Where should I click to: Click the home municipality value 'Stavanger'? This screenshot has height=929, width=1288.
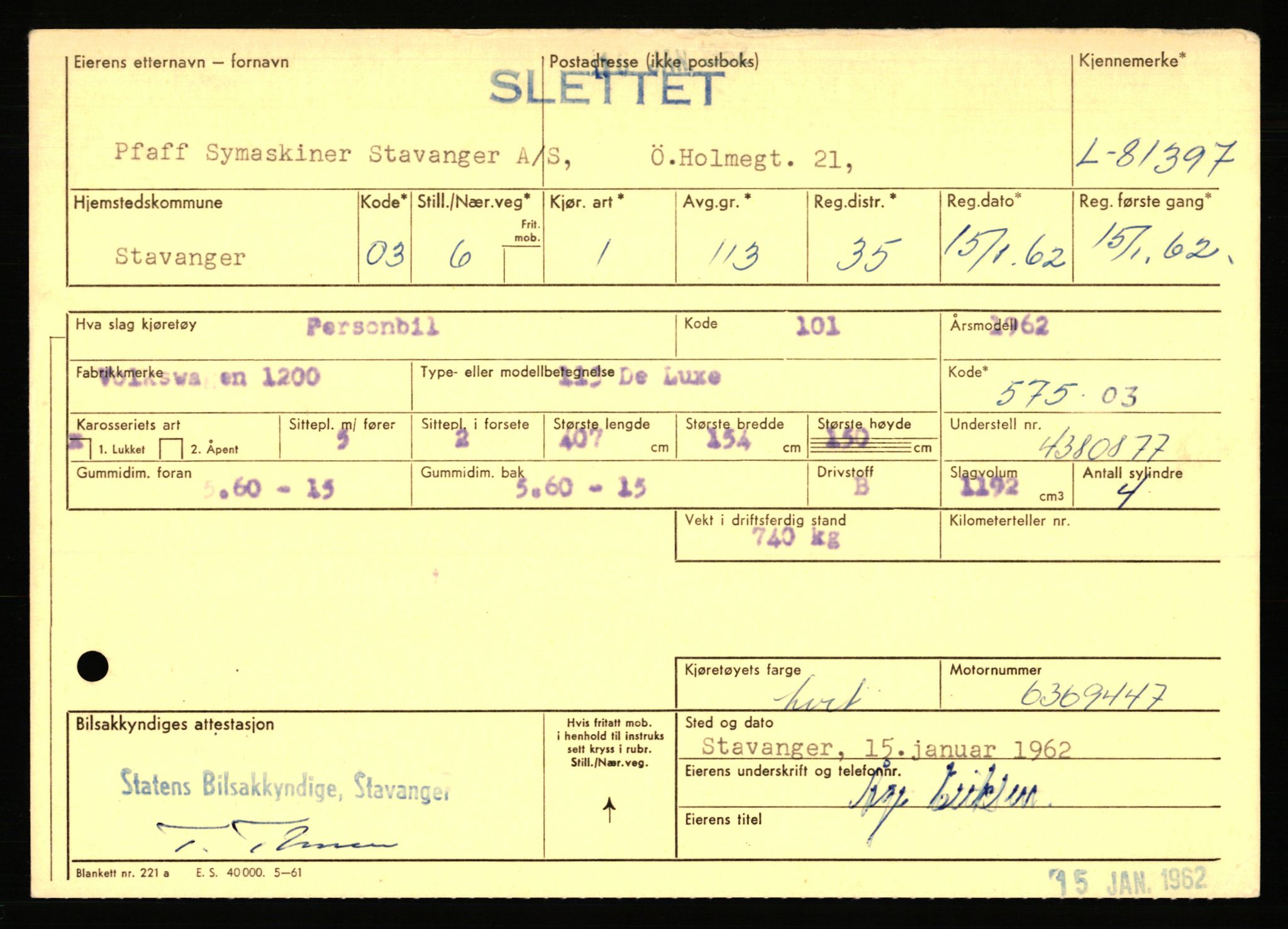(180, 257)
